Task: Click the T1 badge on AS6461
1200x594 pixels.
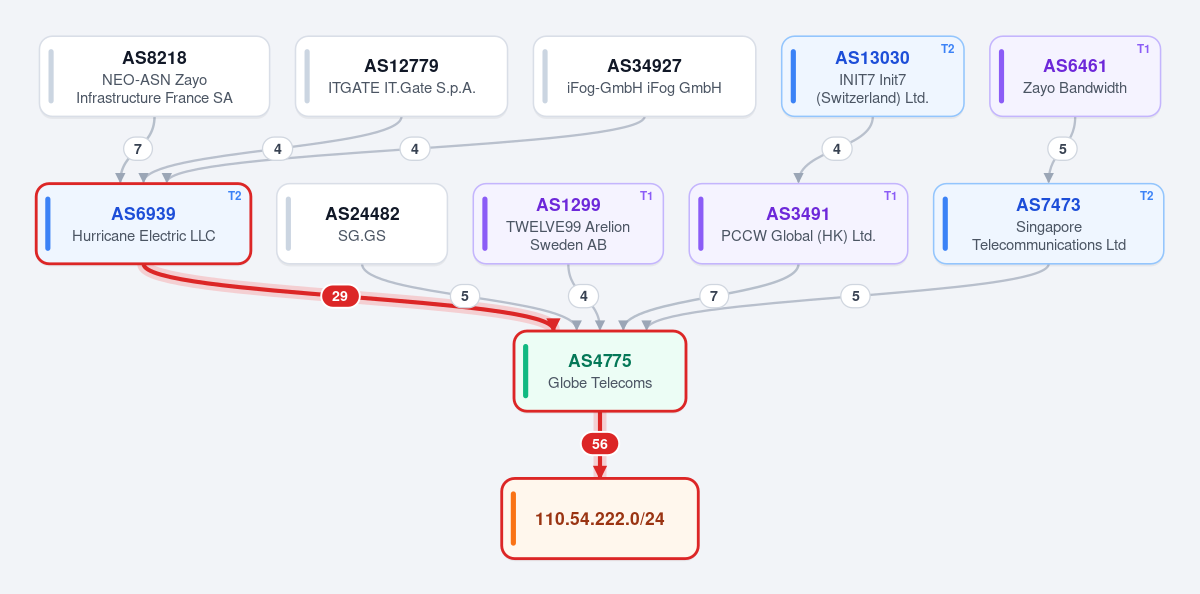Action: [x=1143, y=49]
